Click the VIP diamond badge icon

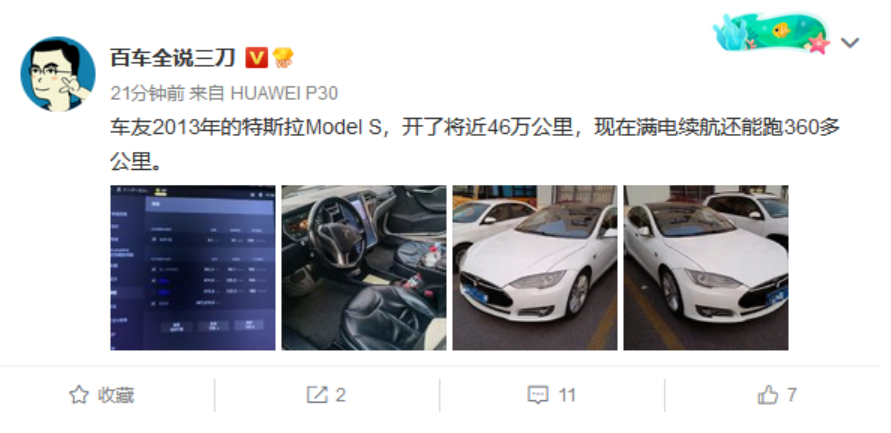[x=283, y=57]
